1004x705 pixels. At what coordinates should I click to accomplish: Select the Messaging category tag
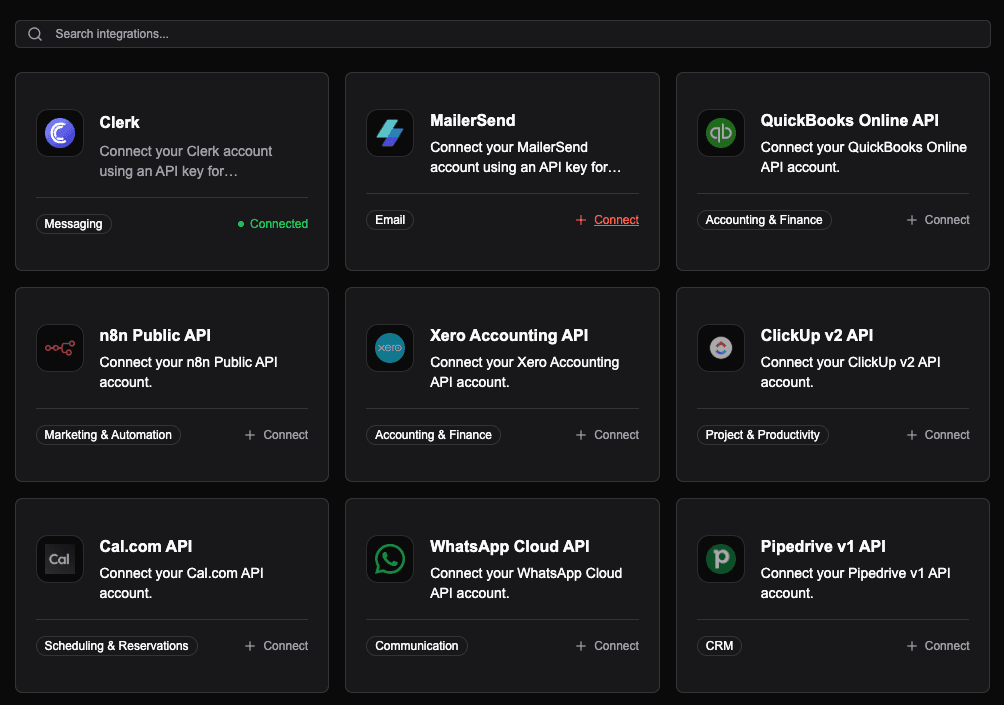pos(73,224)
